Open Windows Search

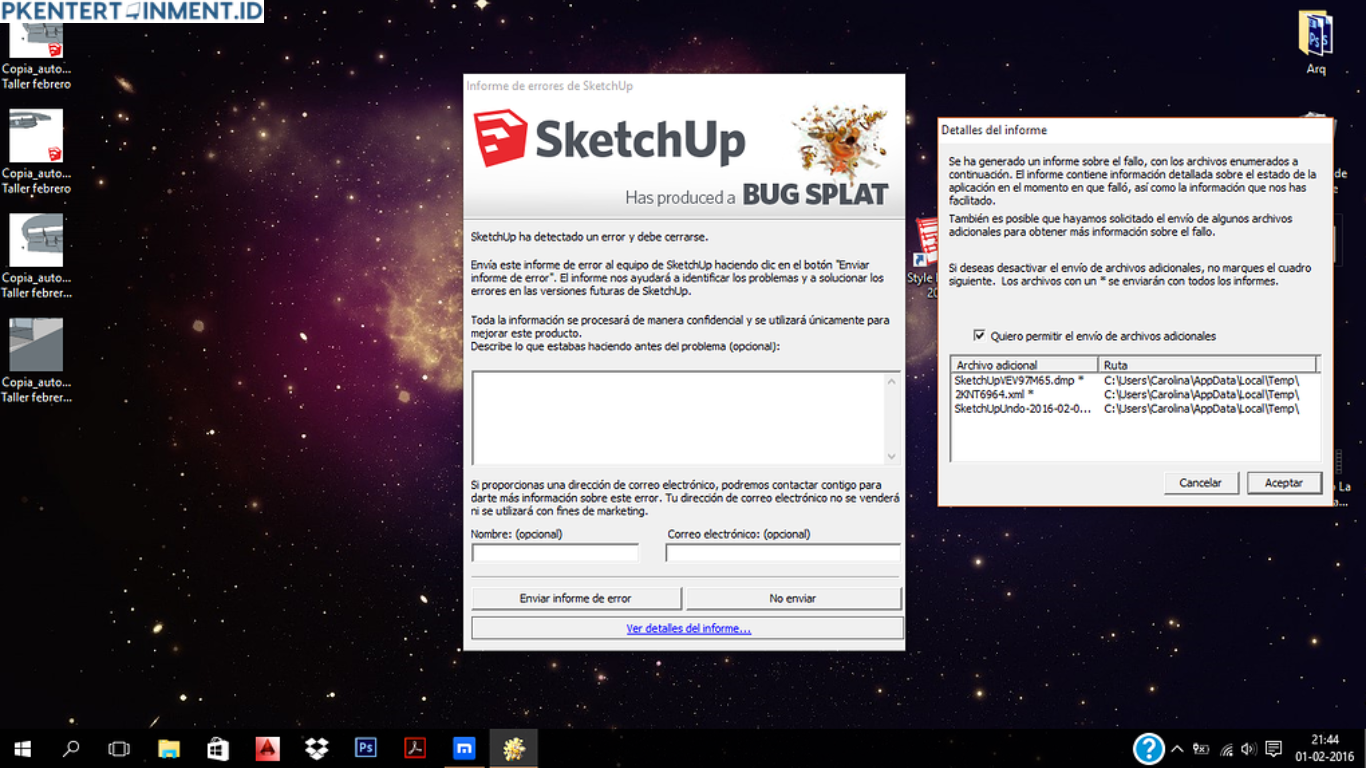69,747
